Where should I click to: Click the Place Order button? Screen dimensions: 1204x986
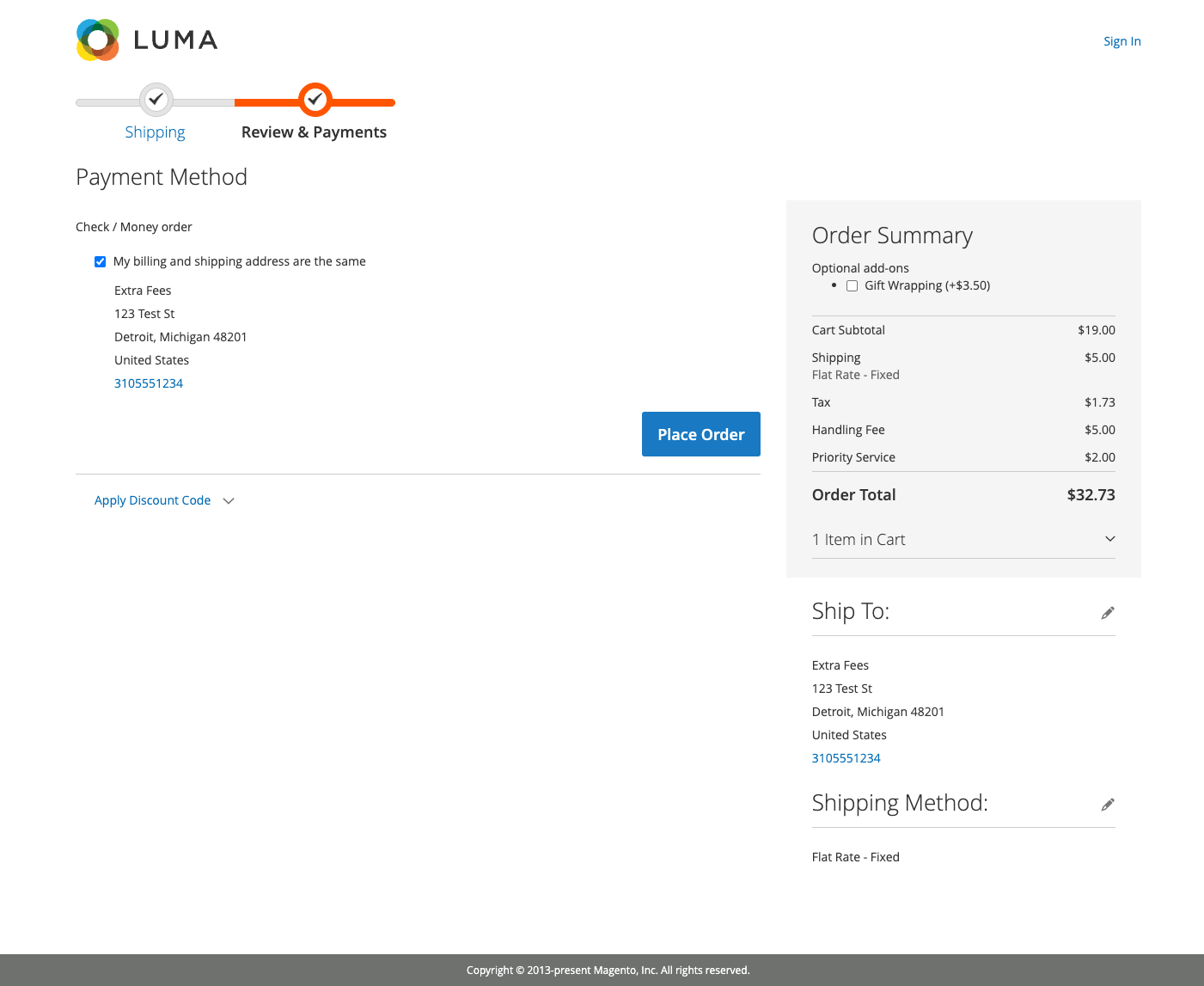[701, 434]
